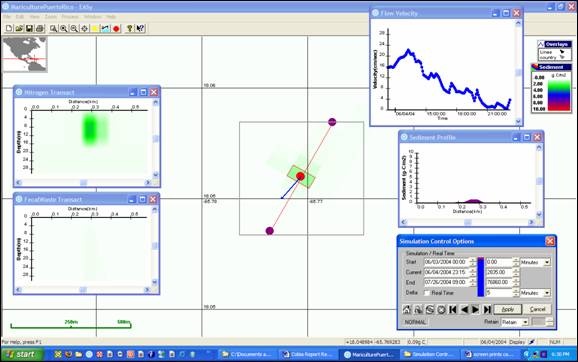This screenshot has height=362, width=578.
Task: Skip to simulation end
Action: tap(487, 309)
